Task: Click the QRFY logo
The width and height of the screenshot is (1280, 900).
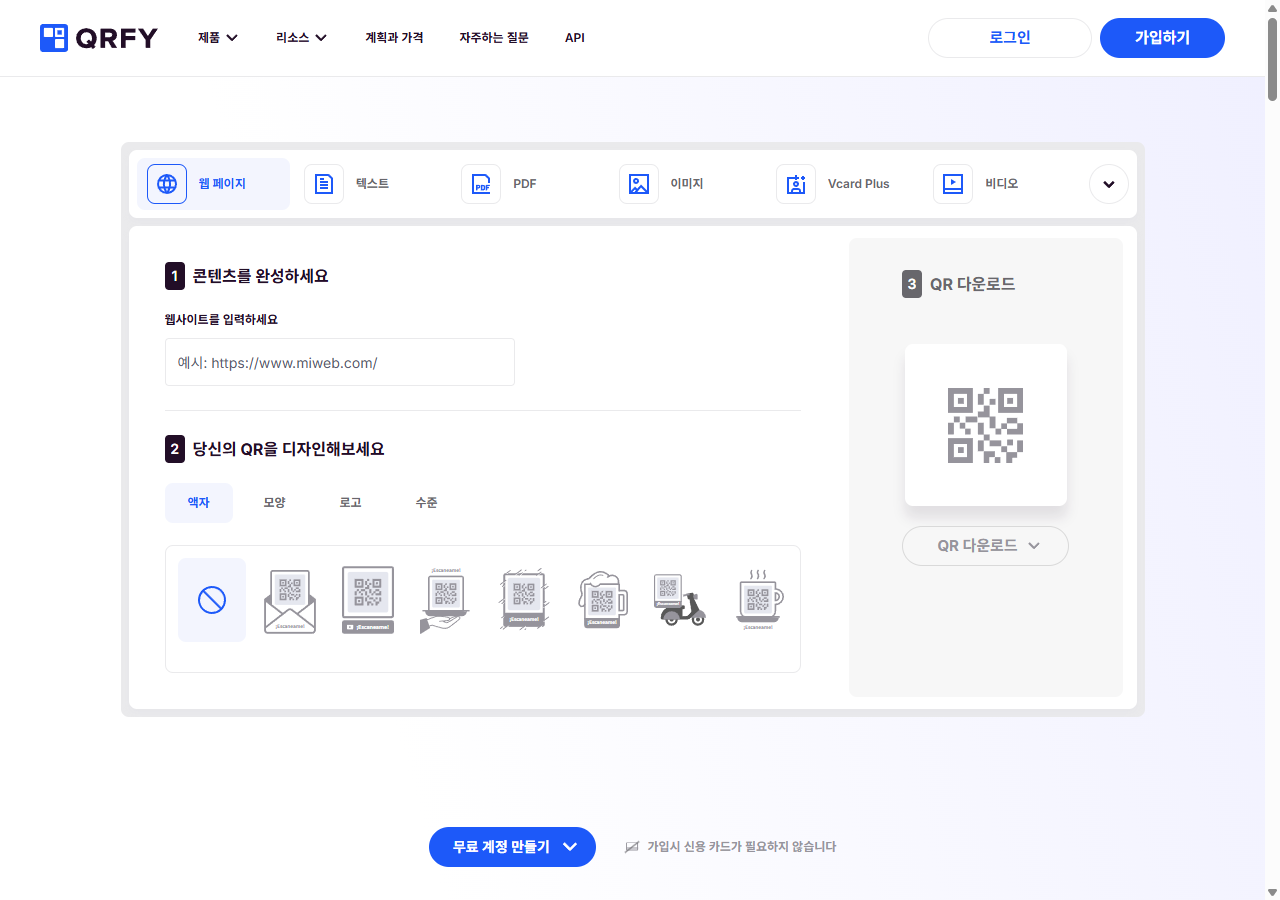Action: click(97, 38)
